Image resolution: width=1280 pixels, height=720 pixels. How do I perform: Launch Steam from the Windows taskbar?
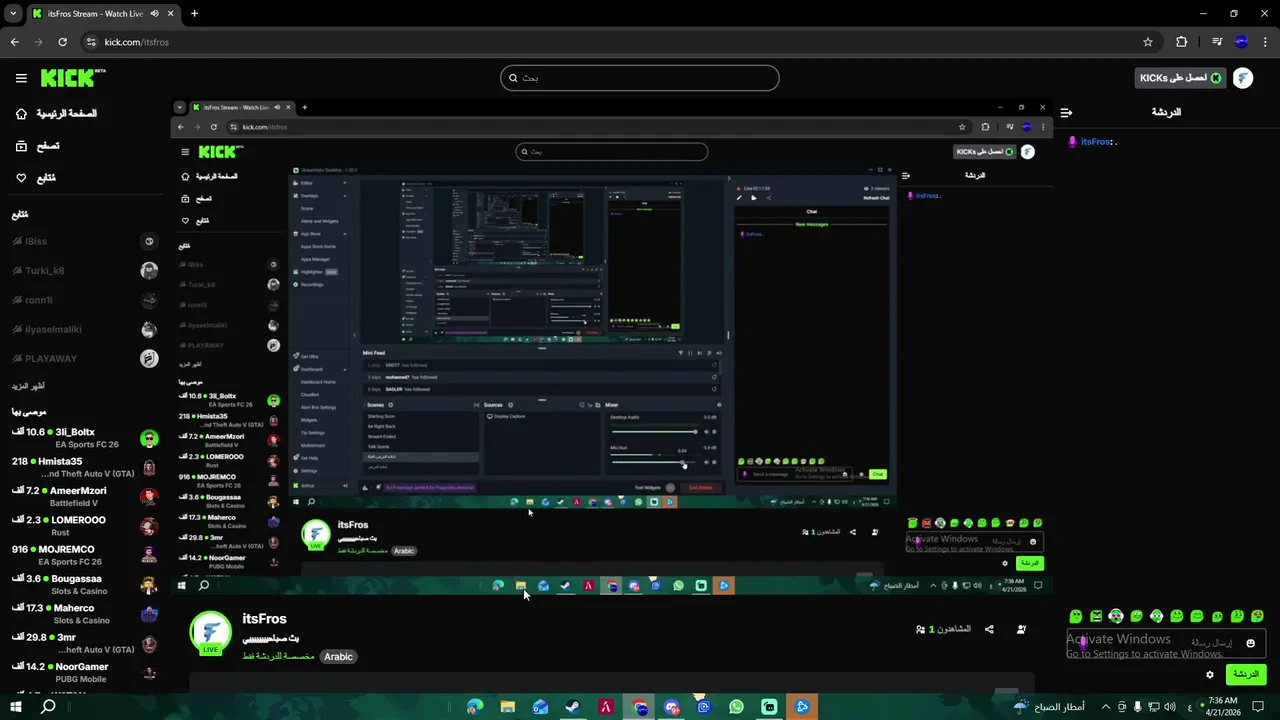tap(573, 707)
